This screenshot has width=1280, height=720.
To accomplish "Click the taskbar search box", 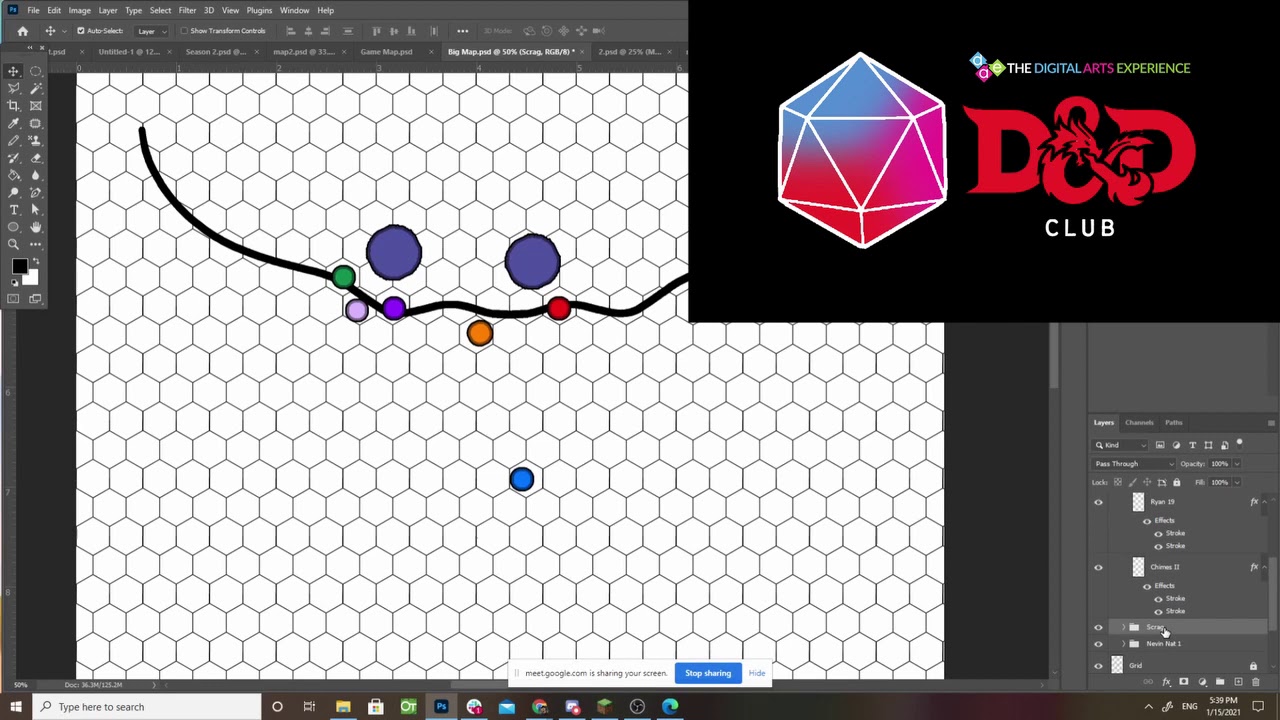I will (148, 707).
